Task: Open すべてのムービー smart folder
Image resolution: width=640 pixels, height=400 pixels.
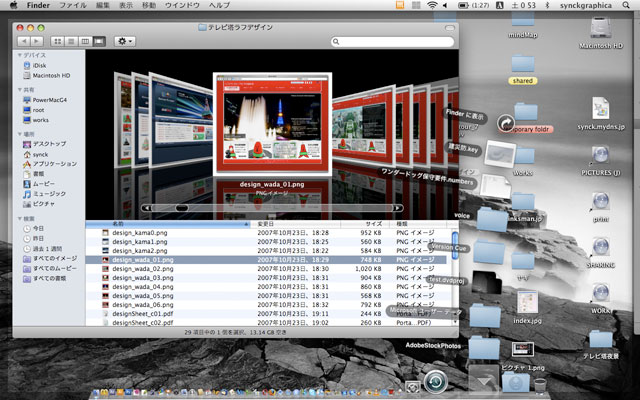Action: (50, 269)
